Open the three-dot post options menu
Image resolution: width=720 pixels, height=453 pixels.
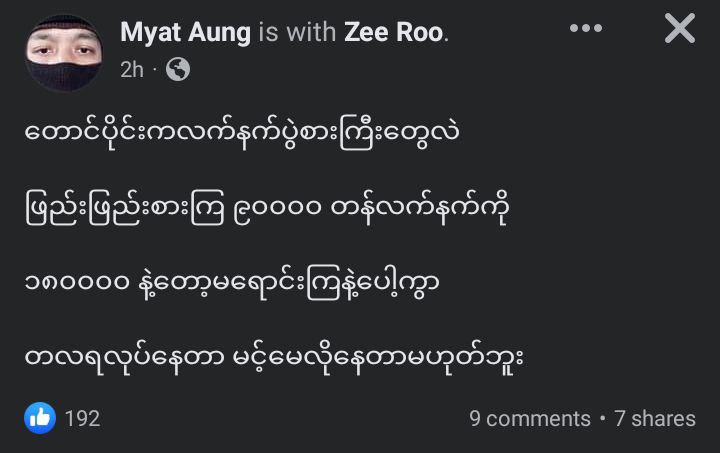[586, 29]
